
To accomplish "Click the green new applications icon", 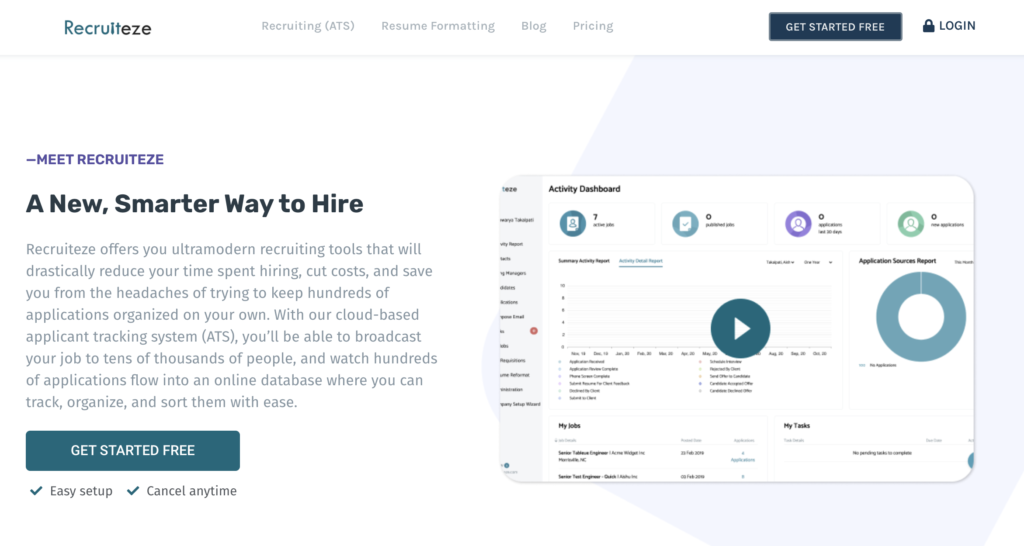I will click(910, 223).
